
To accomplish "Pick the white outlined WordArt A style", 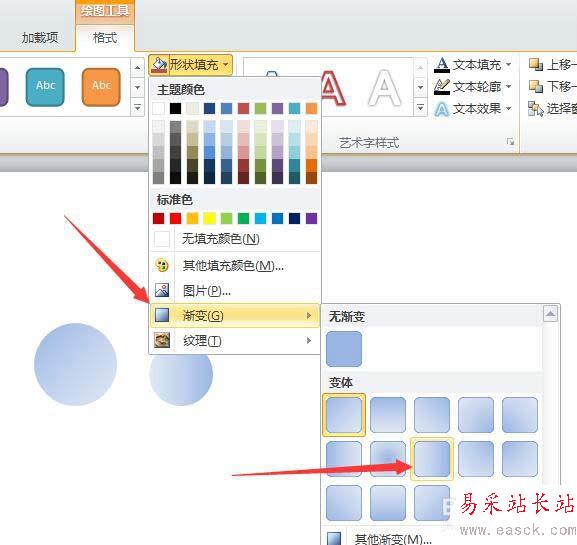I will tap(385, 88).
